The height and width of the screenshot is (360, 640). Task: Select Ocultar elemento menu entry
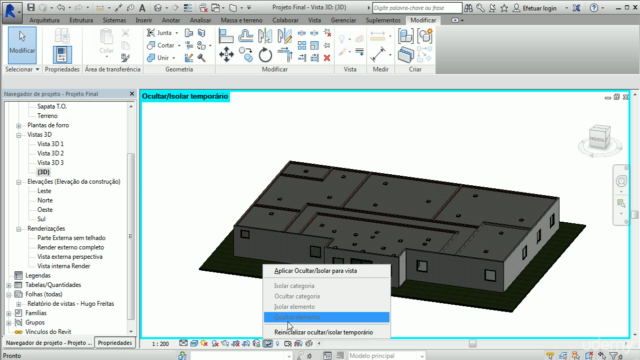[327, 317]
